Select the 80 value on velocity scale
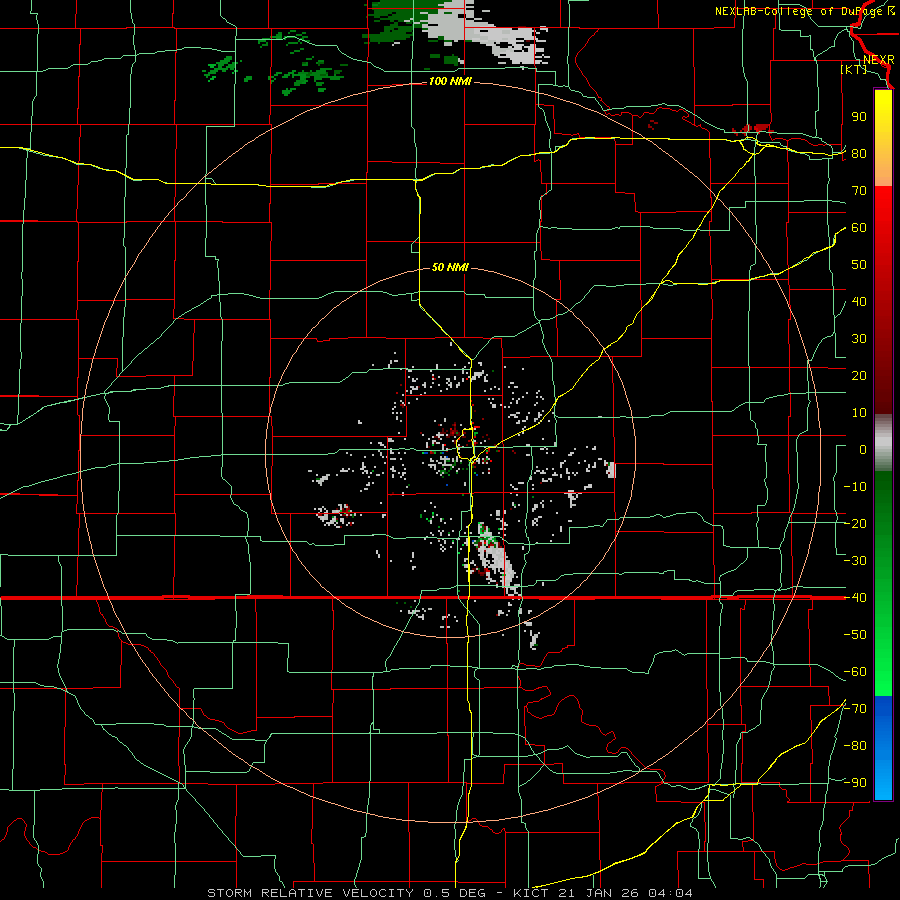900x900 pixels. click(859, 154)
